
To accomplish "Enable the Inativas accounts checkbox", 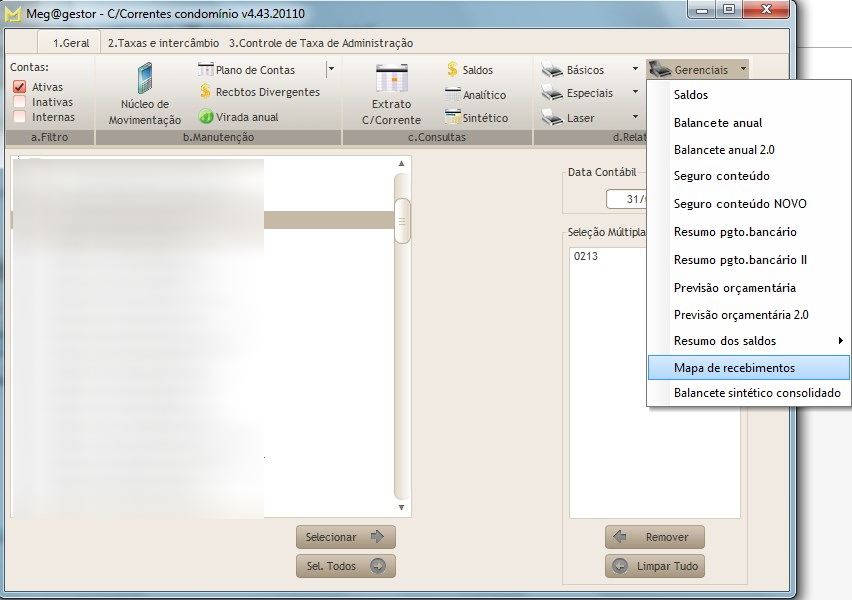I will point(19,102).
